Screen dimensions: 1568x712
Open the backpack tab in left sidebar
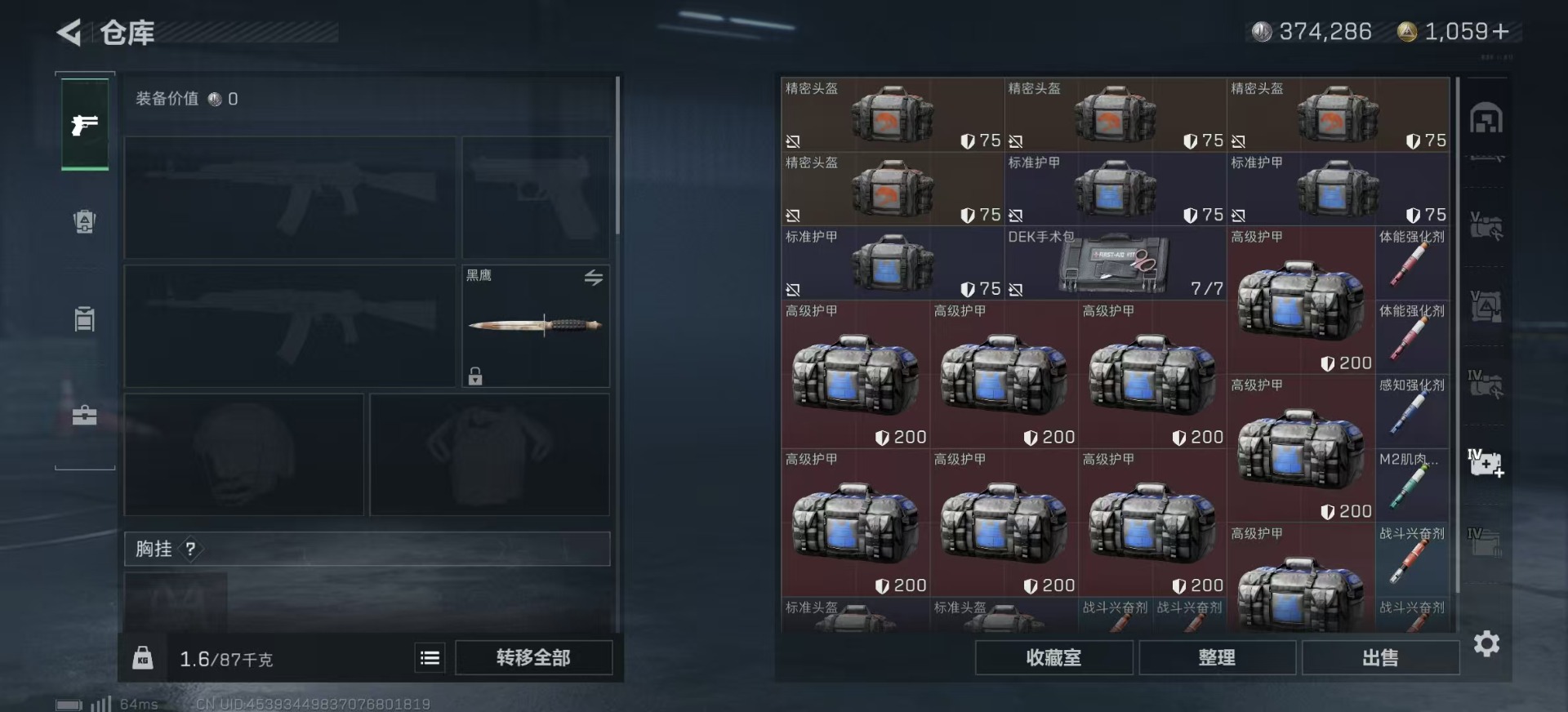(85, 221)
